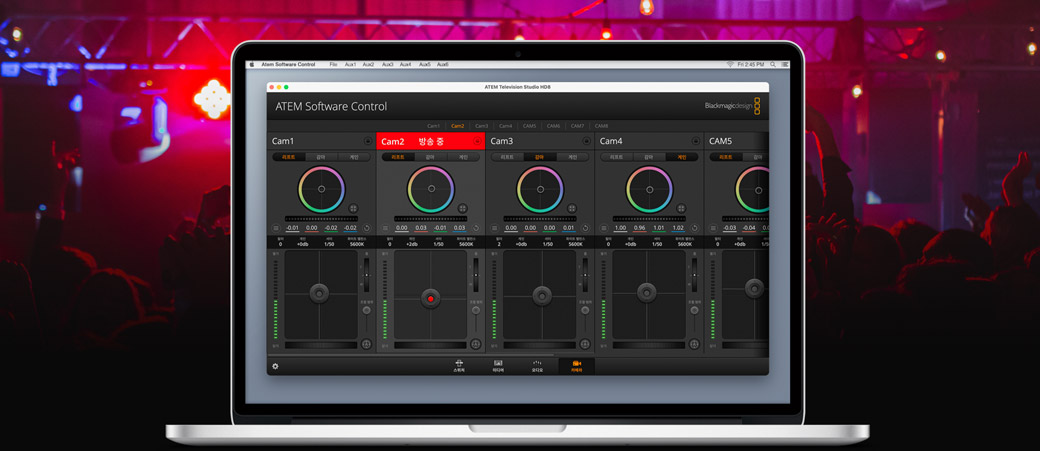Screen dimensions: 1040x451
Task: Click the four-dot button beside Cam2 color wheel
Action: point(463,208)
